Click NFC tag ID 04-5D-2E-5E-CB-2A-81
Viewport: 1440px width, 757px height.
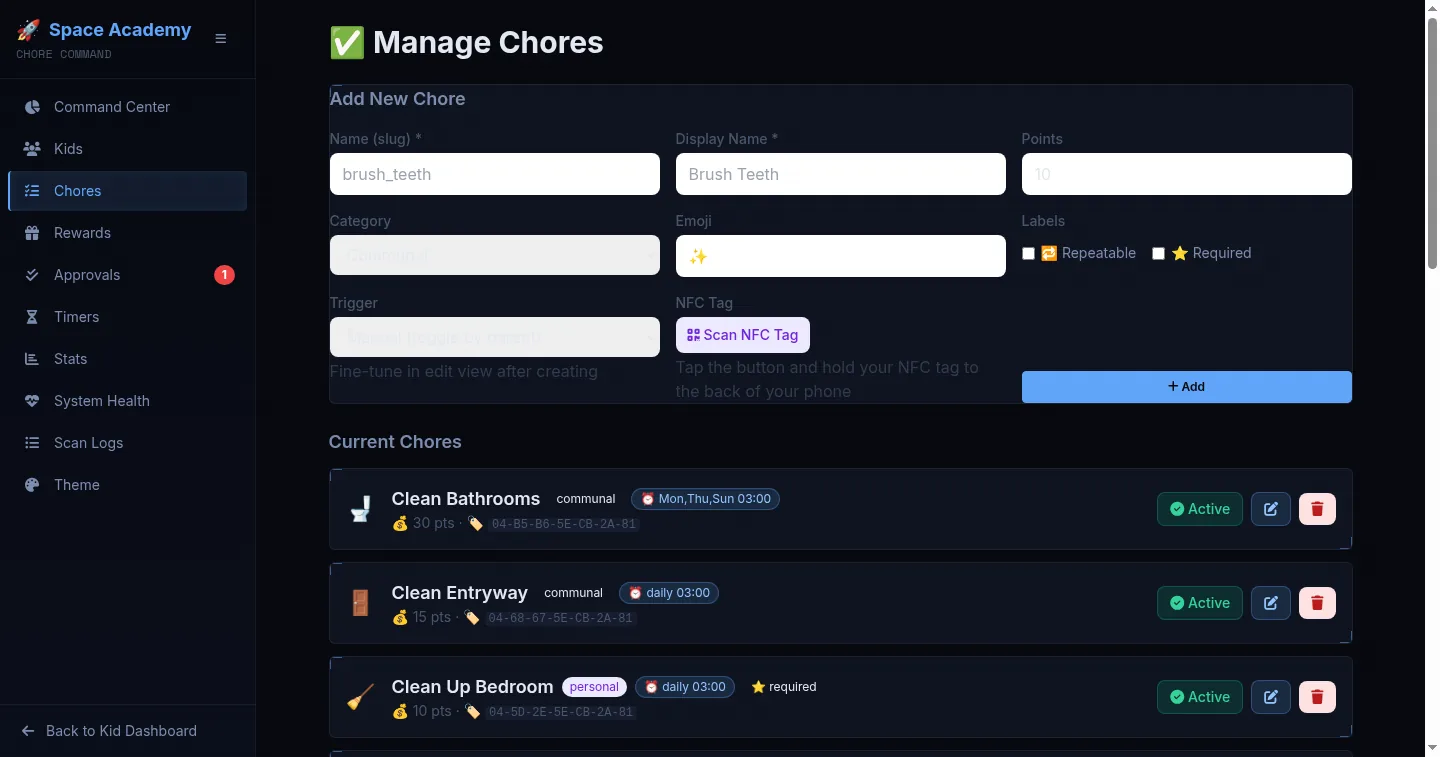pyautogui.click(x=561, y=712)
